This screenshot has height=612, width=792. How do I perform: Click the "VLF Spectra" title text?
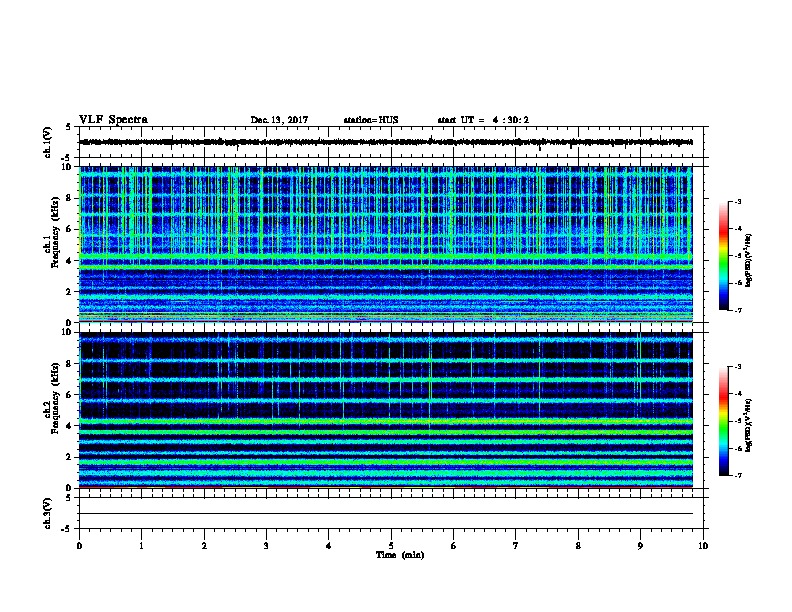(113, 120)
